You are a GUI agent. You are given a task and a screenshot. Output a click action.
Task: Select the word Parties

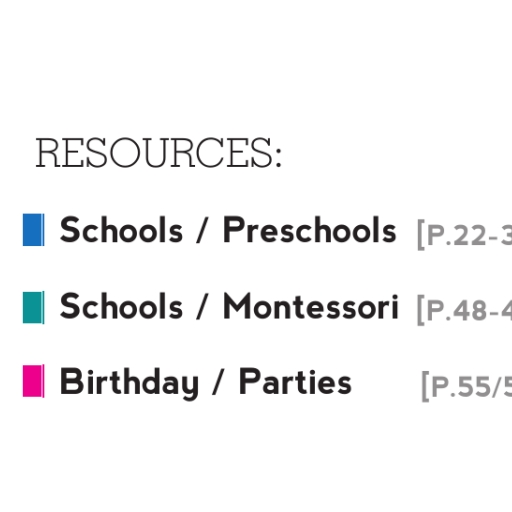click(295, 382)
